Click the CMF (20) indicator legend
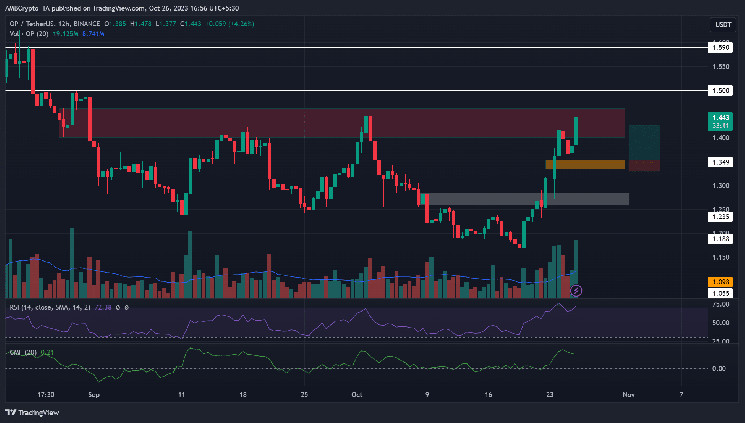The image size is (745, 423). point(24,353)
